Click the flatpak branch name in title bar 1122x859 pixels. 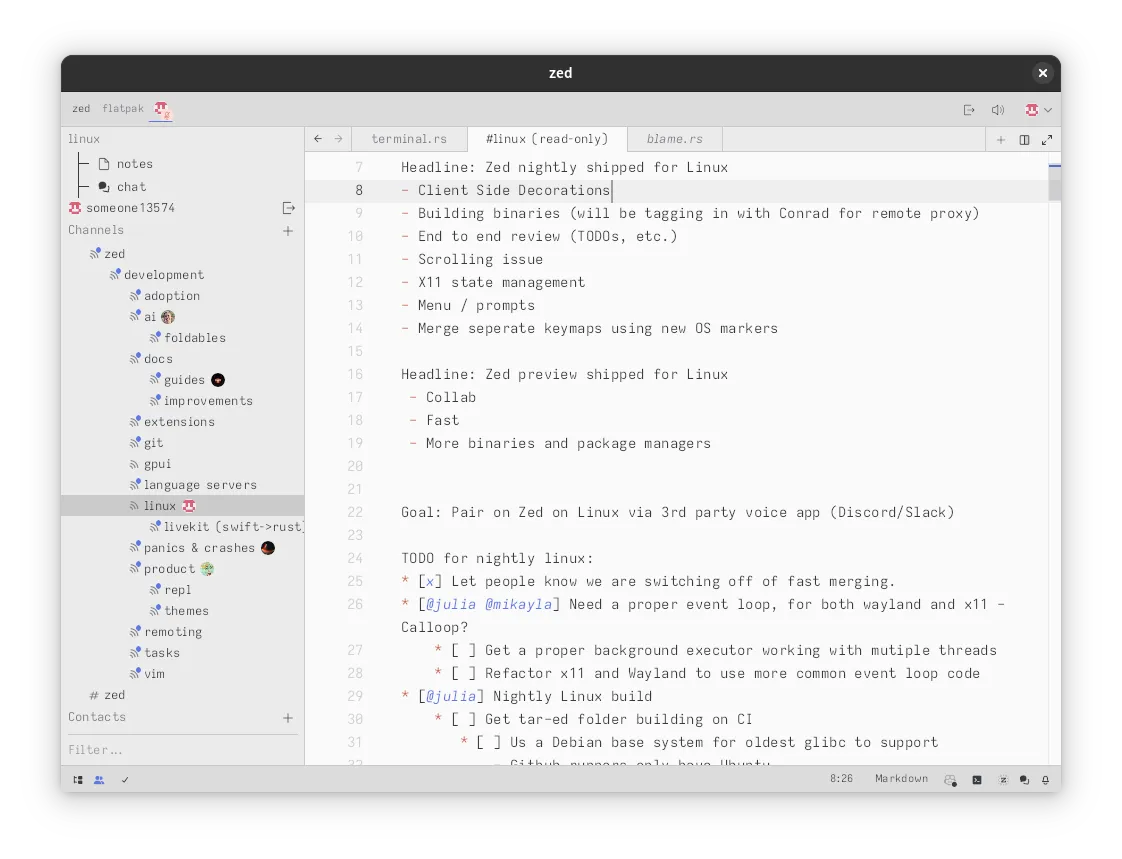click(122, 109)
